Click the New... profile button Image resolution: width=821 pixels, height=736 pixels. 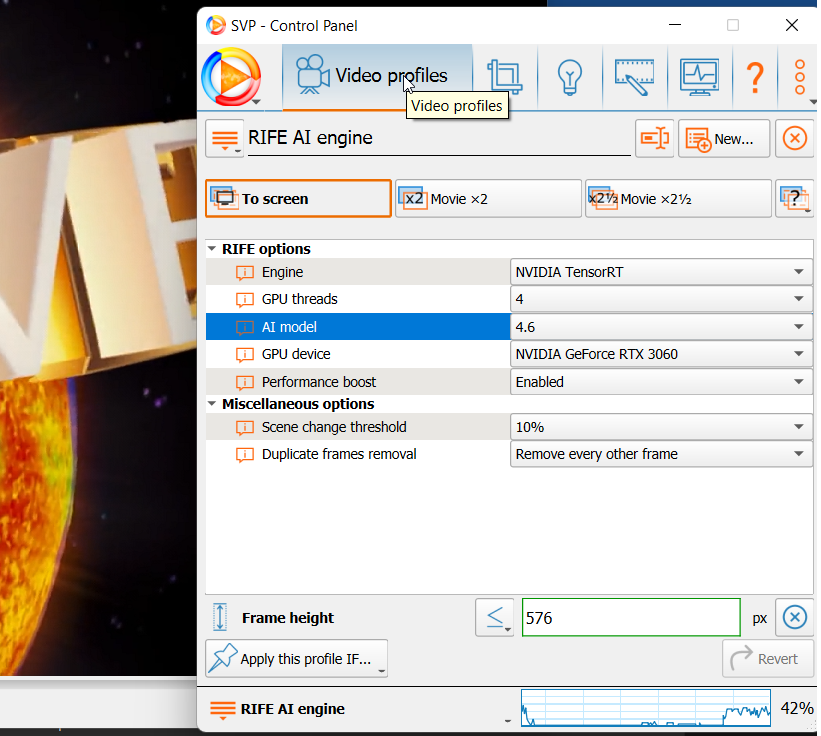click(x=724, y=139)
